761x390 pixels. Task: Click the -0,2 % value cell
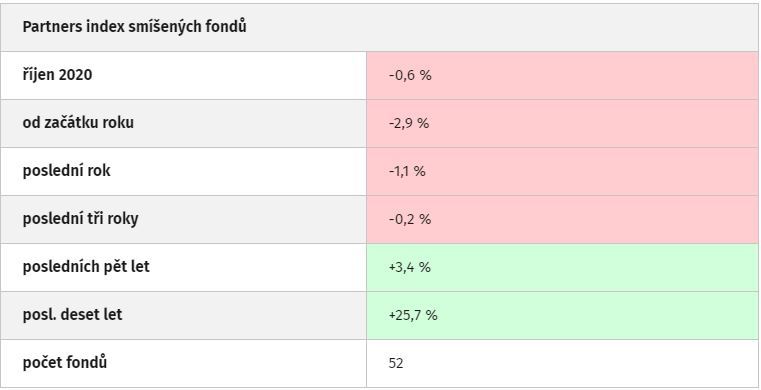562,219
